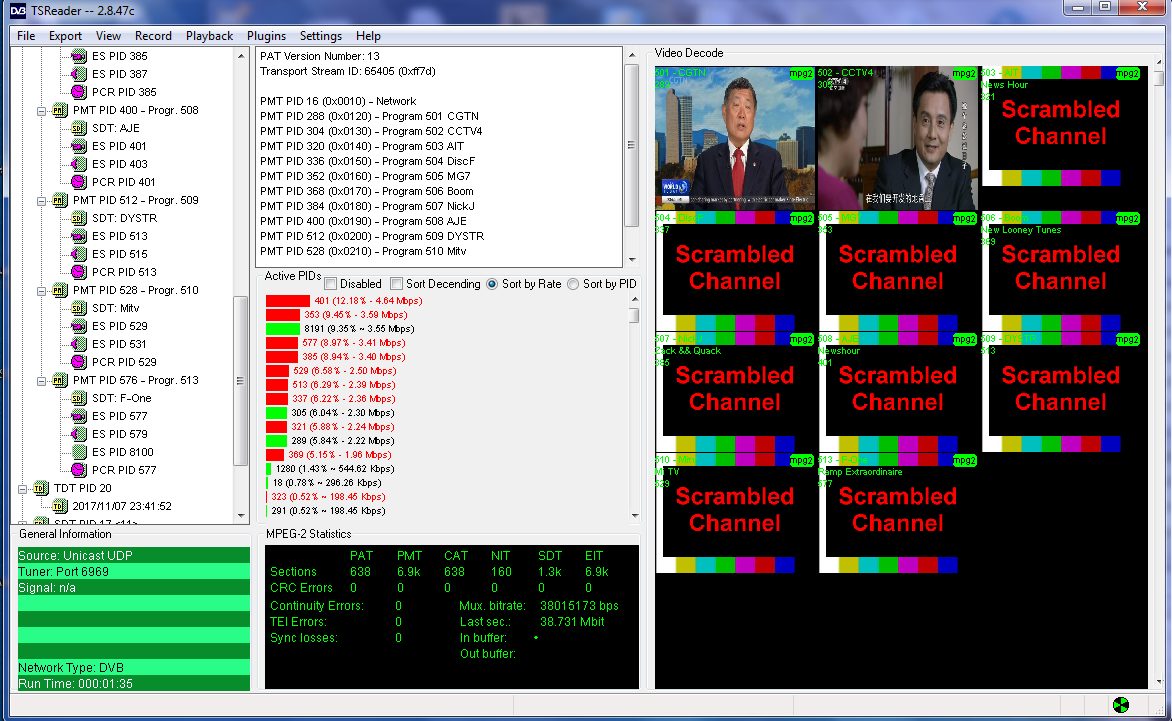Click the clock icon for PCR PID 513
This screenshot has width=1172, height=721.
click(x=79, y=272)
